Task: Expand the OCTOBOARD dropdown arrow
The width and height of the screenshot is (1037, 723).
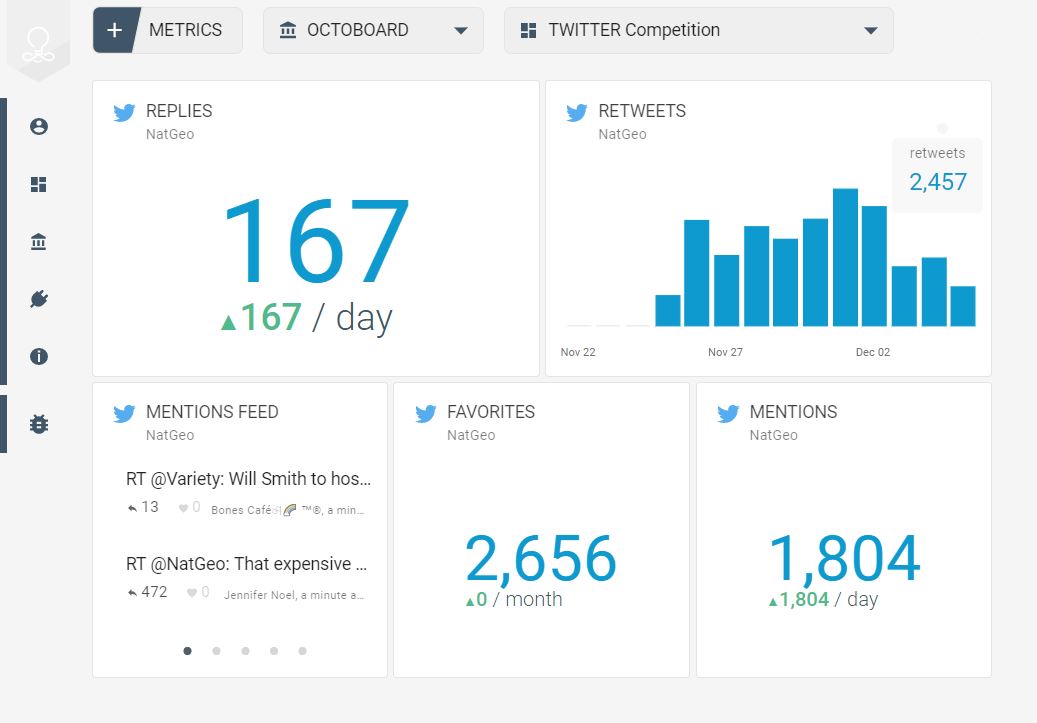Action: (x=461, y=30)
